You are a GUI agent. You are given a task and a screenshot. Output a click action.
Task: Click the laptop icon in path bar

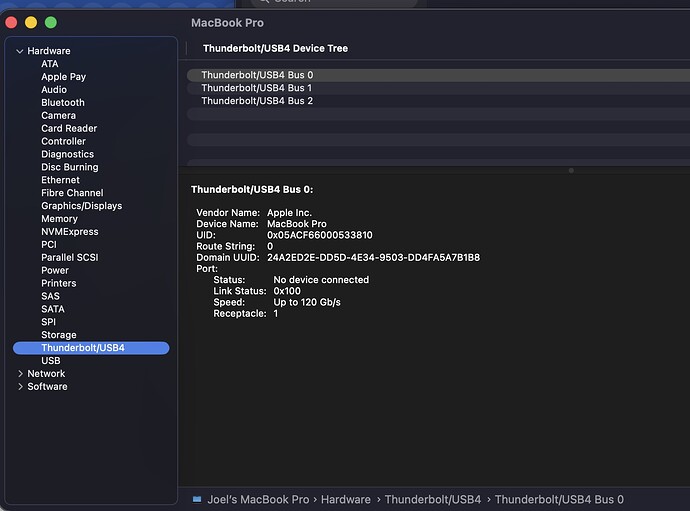197,499
